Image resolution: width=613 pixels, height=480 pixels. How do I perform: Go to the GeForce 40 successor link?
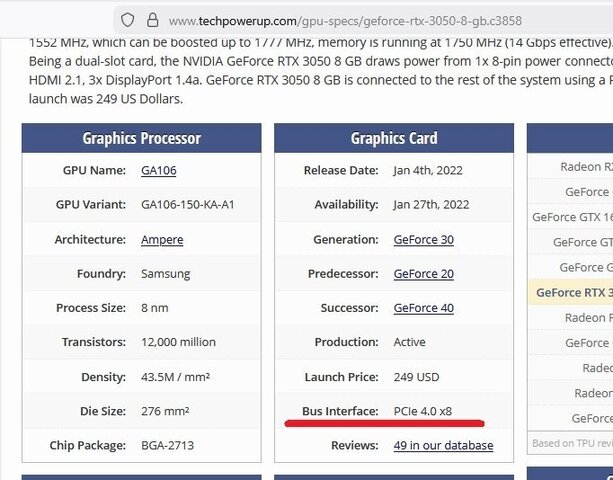[423, 308]
